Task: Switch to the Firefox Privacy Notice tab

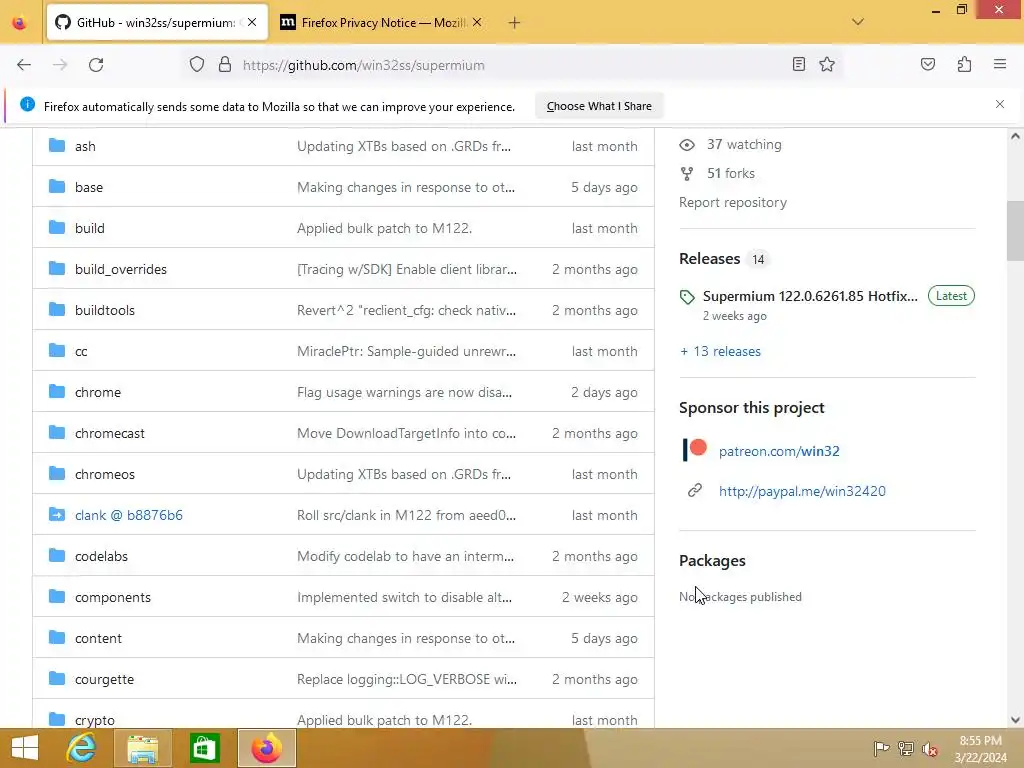Action: 382,23
